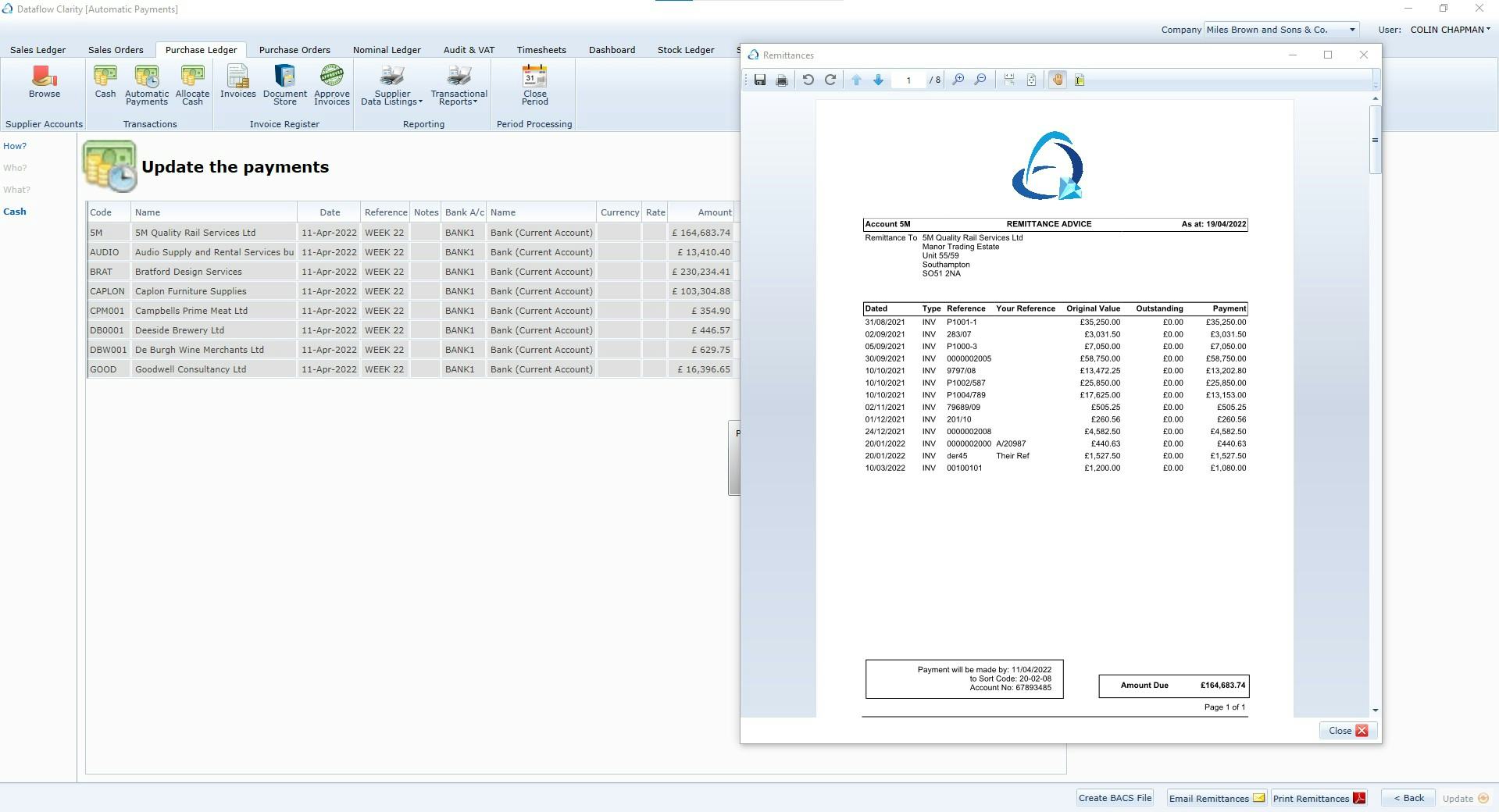Go Back to the previous step
The width and height of the screenshot is (1499, 812).
pos(1408,798)
